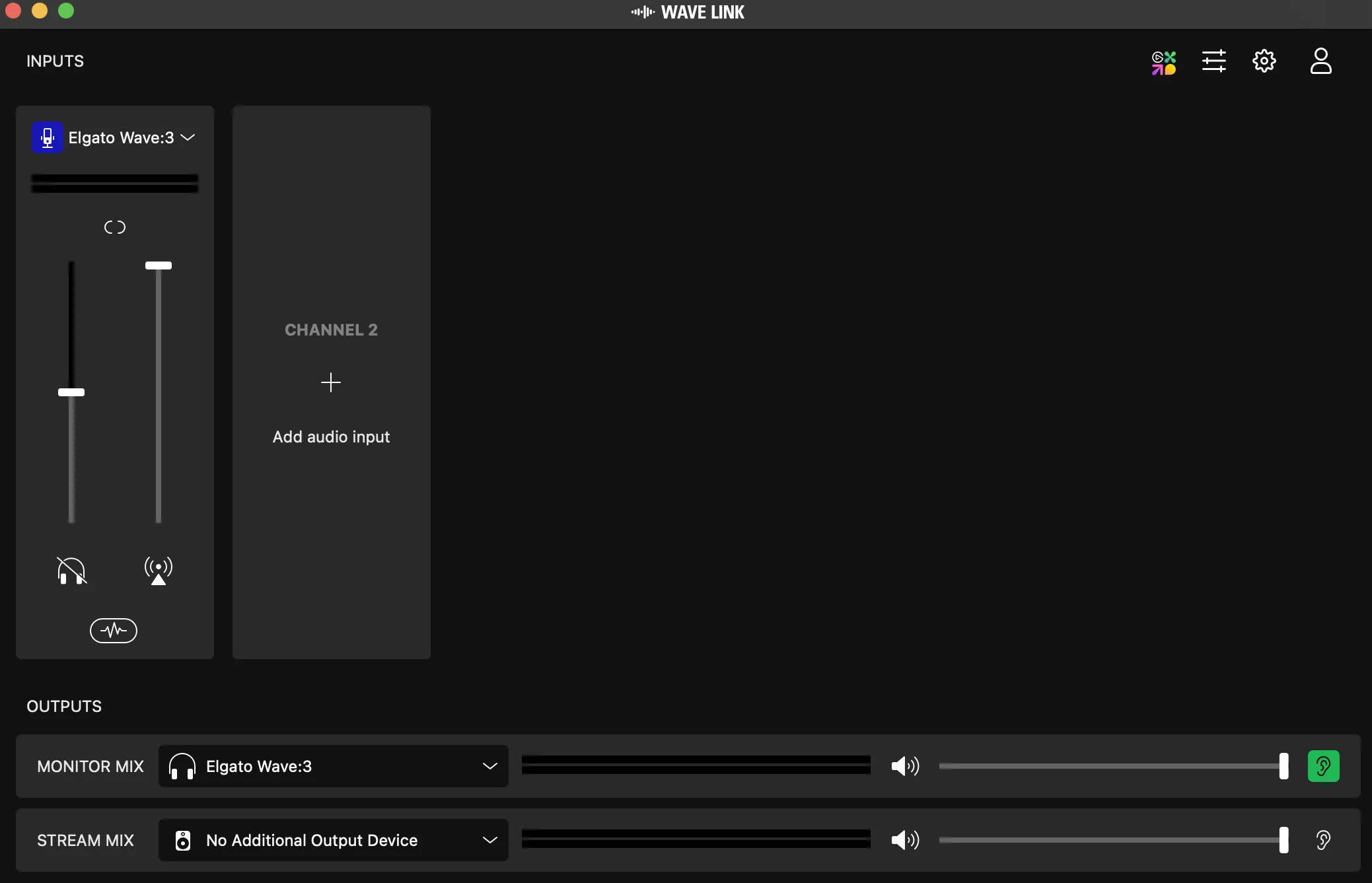Viewport: 1372px width, 883px height.
Task: Mute the Monitor Mix speaker button
Action: coord(905,766)
